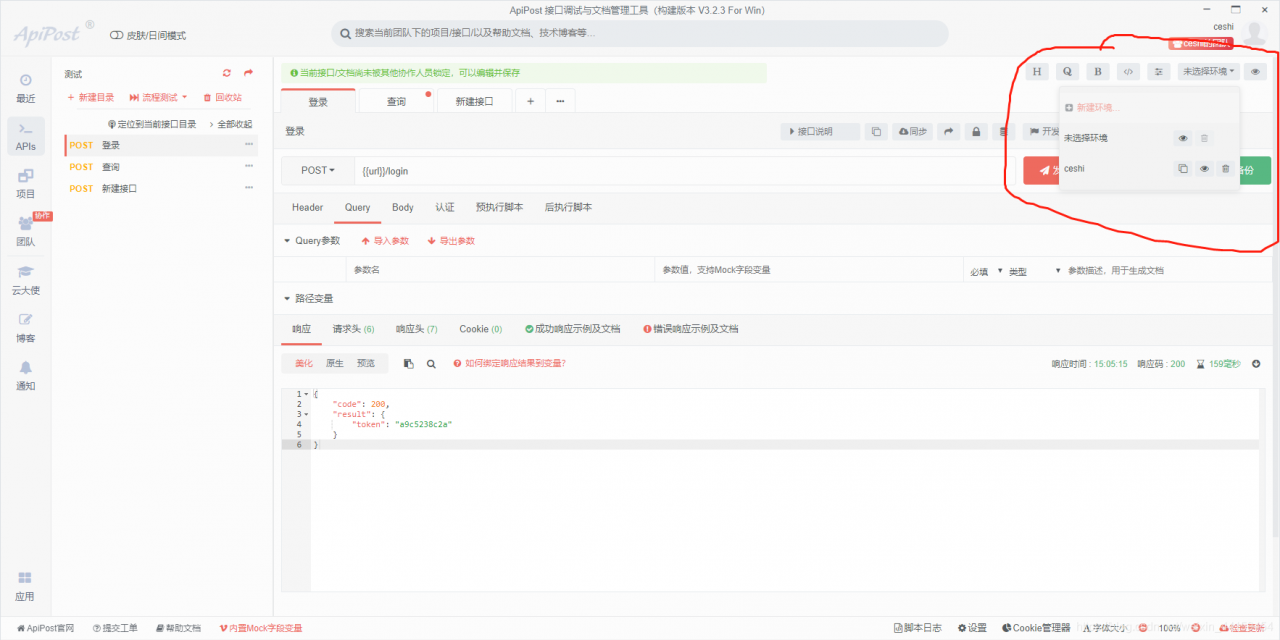The image size is (1280, 640).
Task: Click 新建环境... in the environment menu
Action: (1092, 108)
